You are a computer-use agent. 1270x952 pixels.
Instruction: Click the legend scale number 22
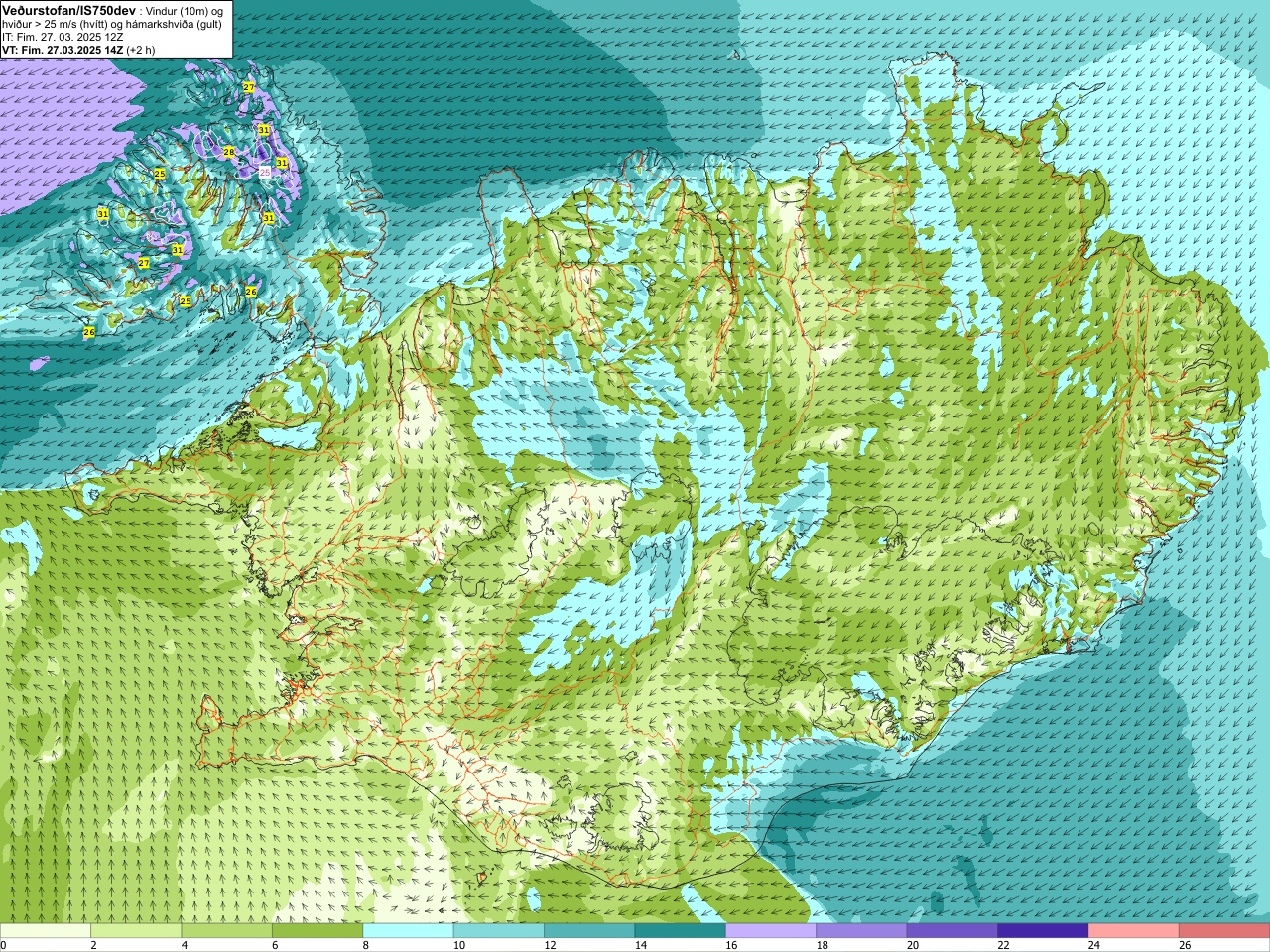[1002, 945]
